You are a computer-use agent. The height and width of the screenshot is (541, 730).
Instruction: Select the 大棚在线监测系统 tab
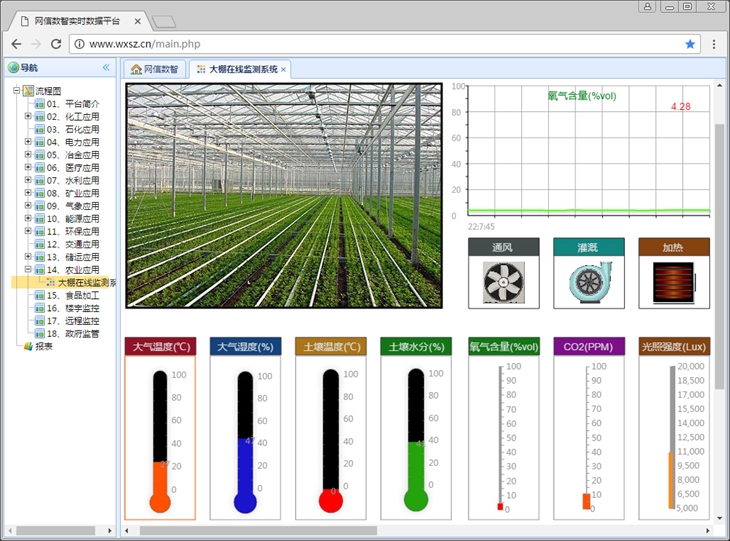[240, 69]
